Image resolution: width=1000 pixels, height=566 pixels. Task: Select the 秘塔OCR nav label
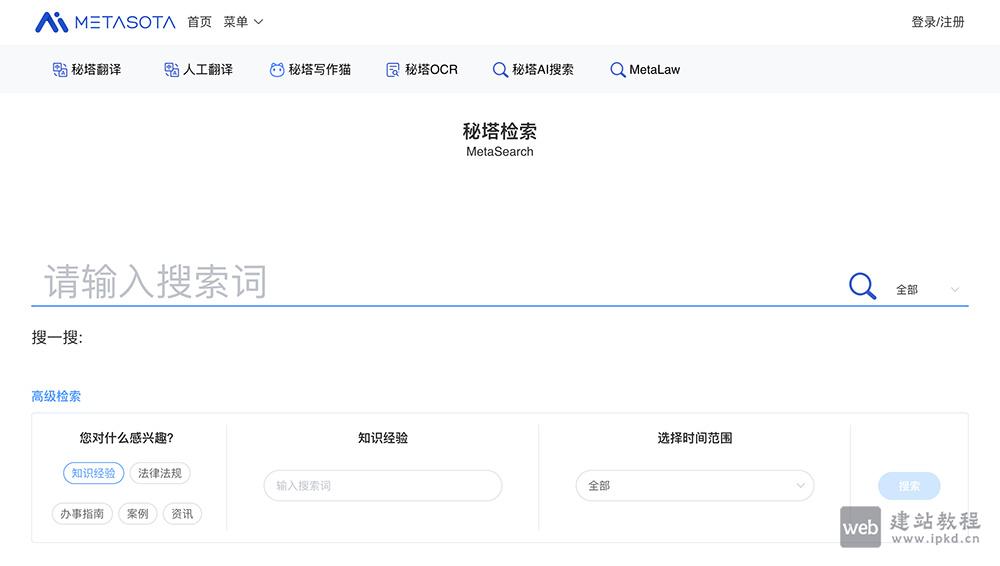431,70
